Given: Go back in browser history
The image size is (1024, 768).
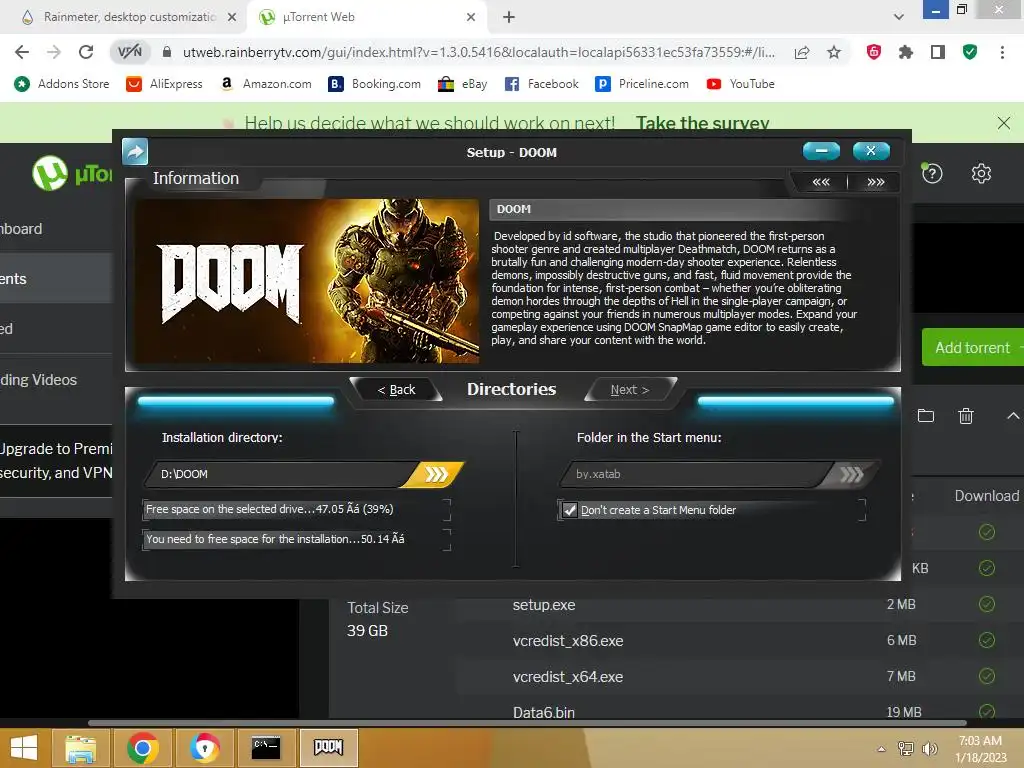Looking at the screenshot, I should (x=22, y=52).
